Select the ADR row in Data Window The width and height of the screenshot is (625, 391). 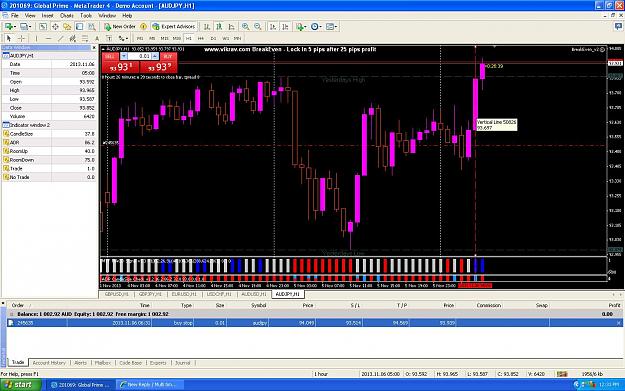pos(49,142)
